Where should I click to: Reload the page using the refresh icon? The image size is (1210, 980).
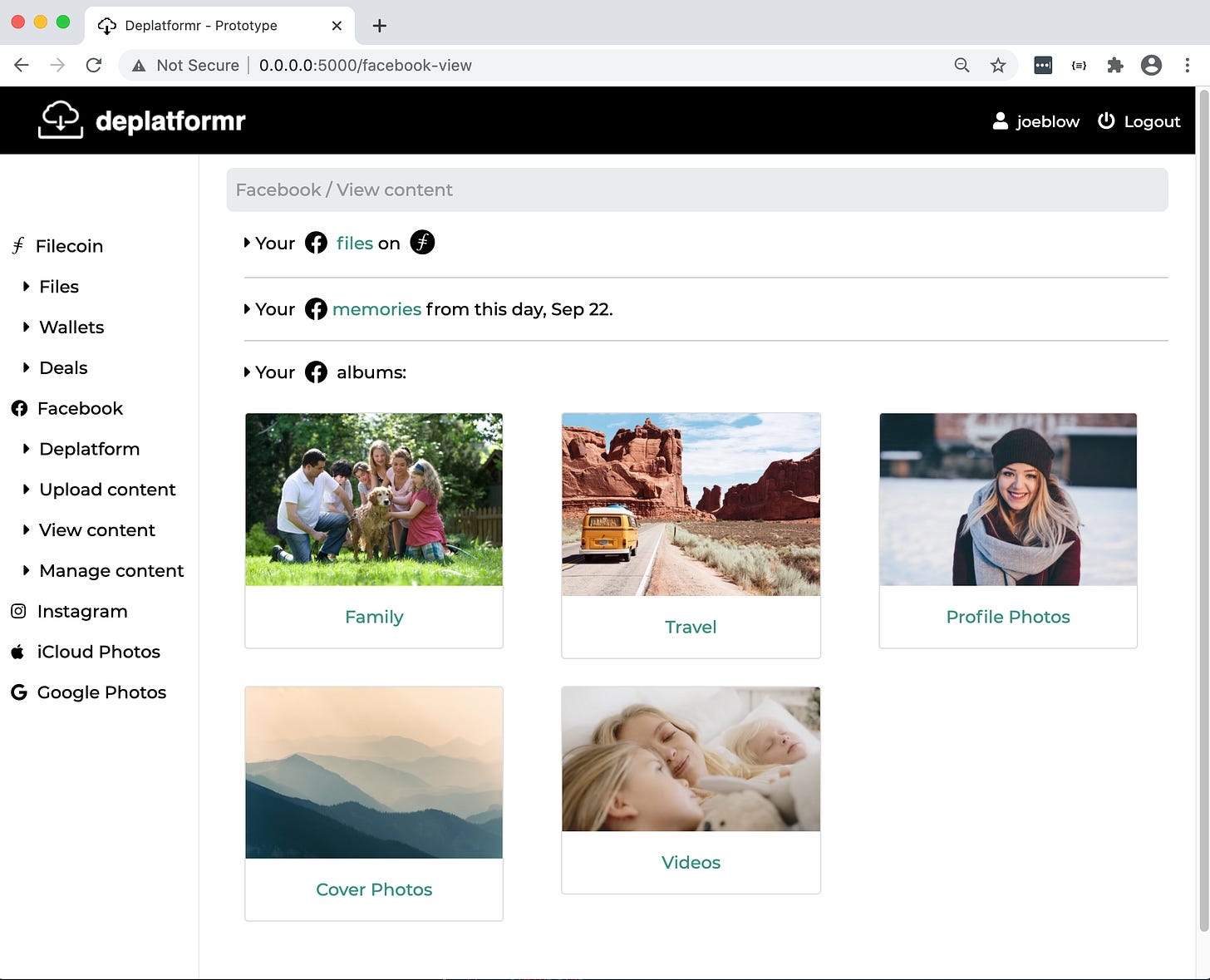(x=94, y=66)
